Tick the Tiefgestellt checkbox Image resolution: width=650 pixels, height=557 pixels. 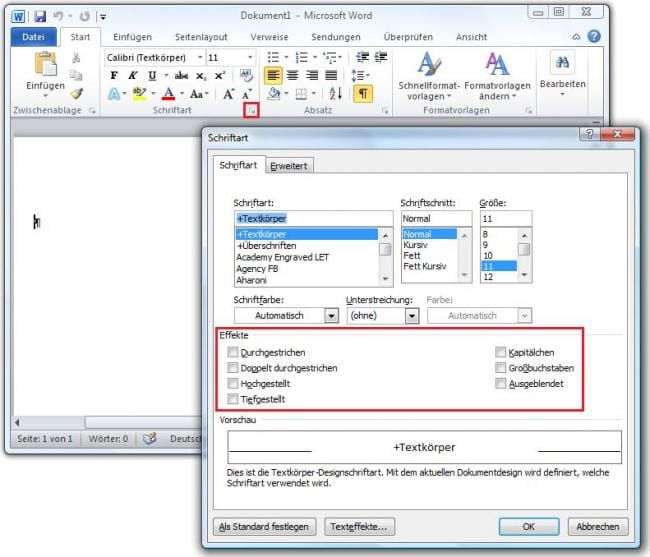click(233, 399)
